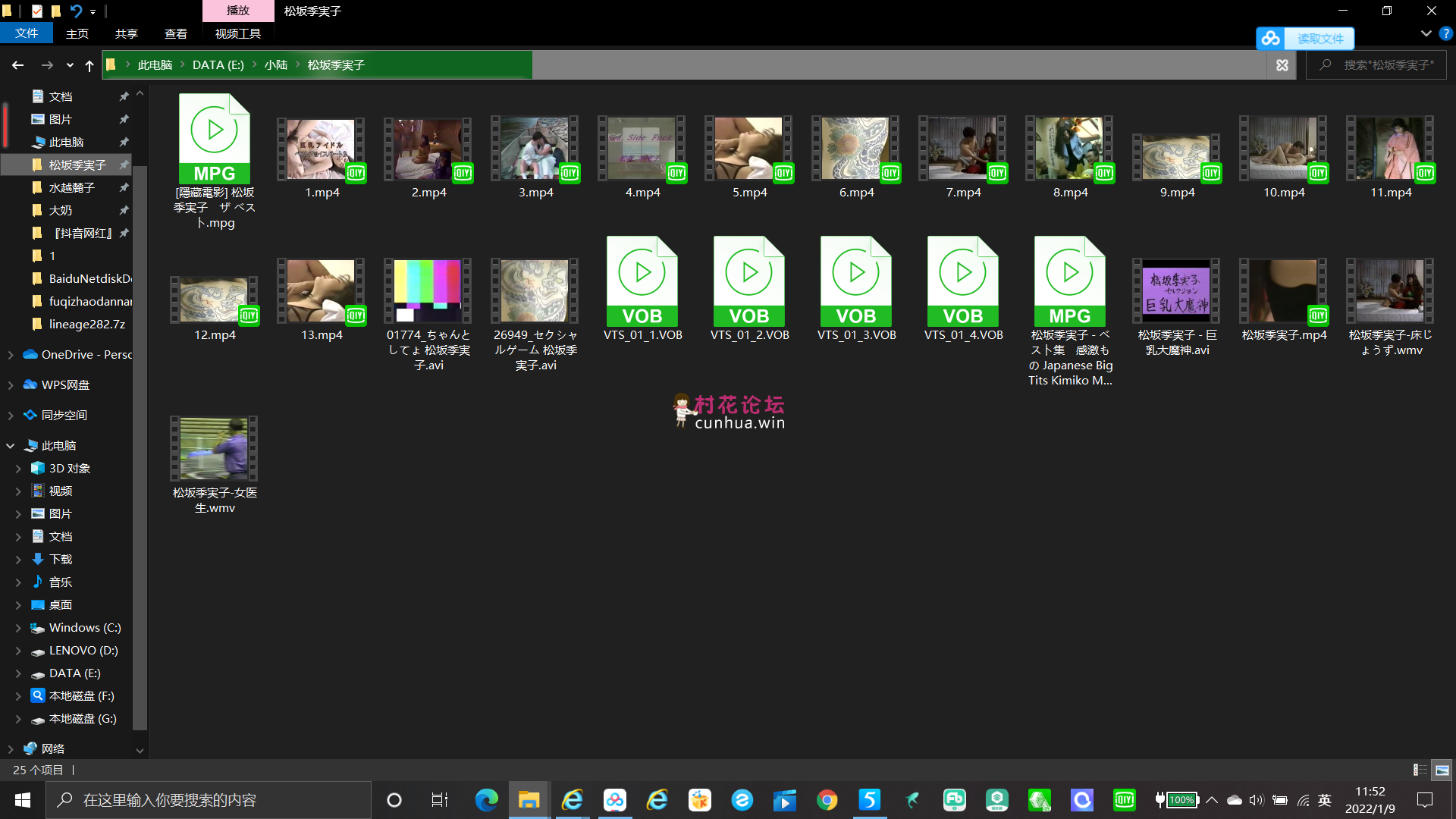1456x819 pixels.
Task: Open Task View on taskbar
Action: [x=440, y=800]
